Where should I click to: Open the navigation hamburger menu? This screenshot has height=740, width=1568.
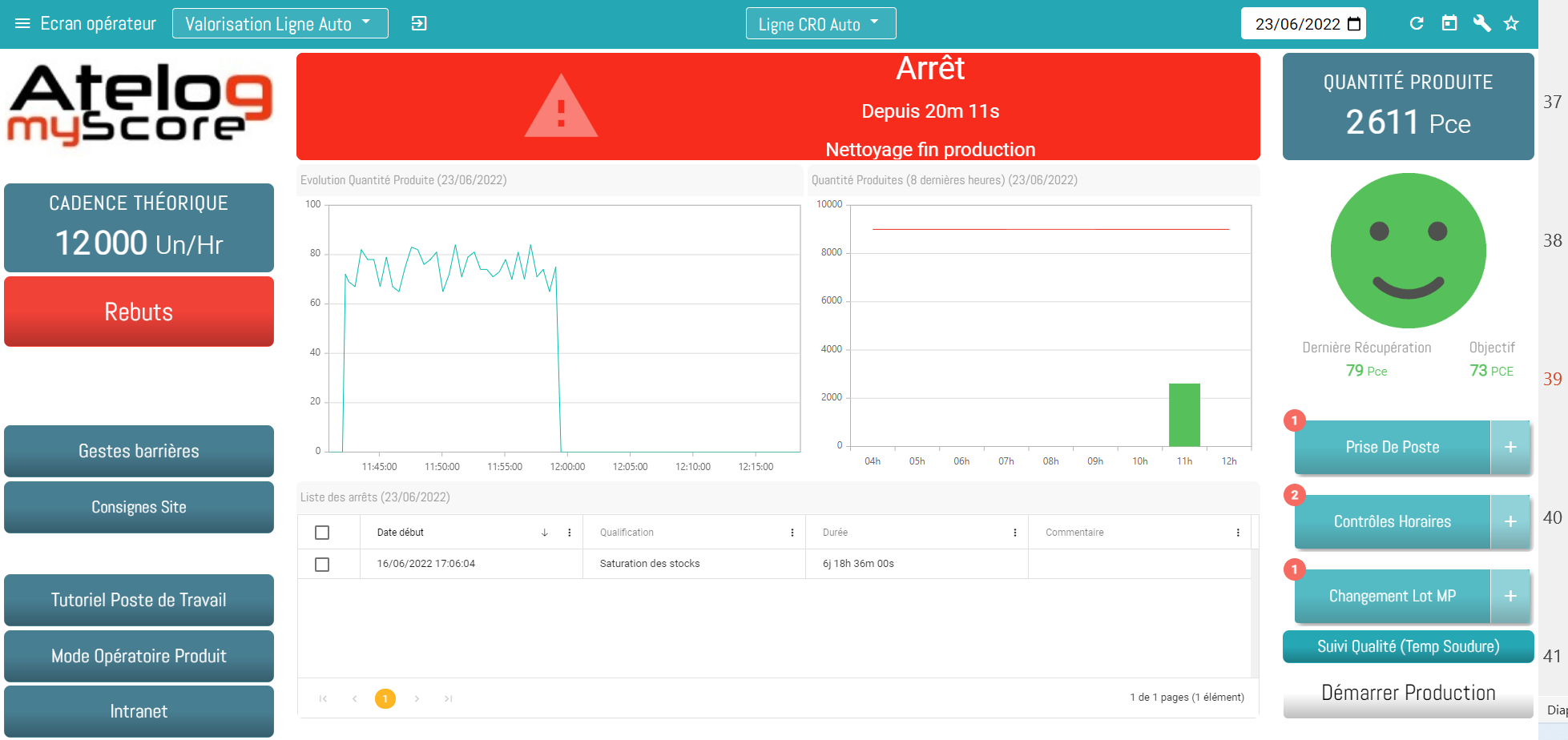click(x=22, y=23)
